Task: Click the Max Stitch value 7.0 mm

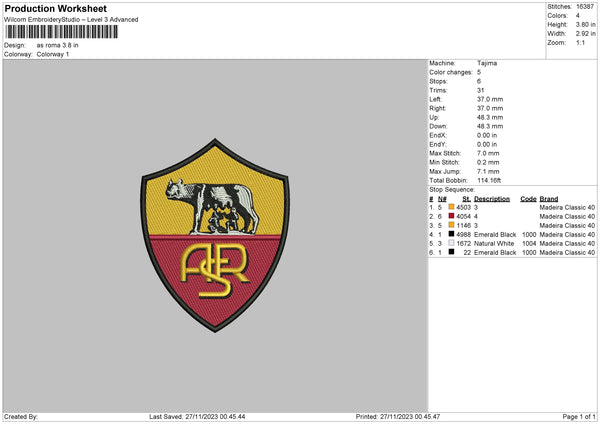Action: point(488,153)
